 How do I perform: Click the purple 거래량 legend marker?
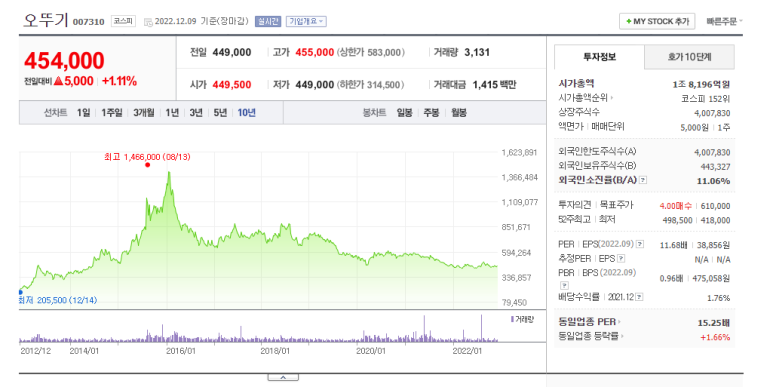tap(513, 319)
